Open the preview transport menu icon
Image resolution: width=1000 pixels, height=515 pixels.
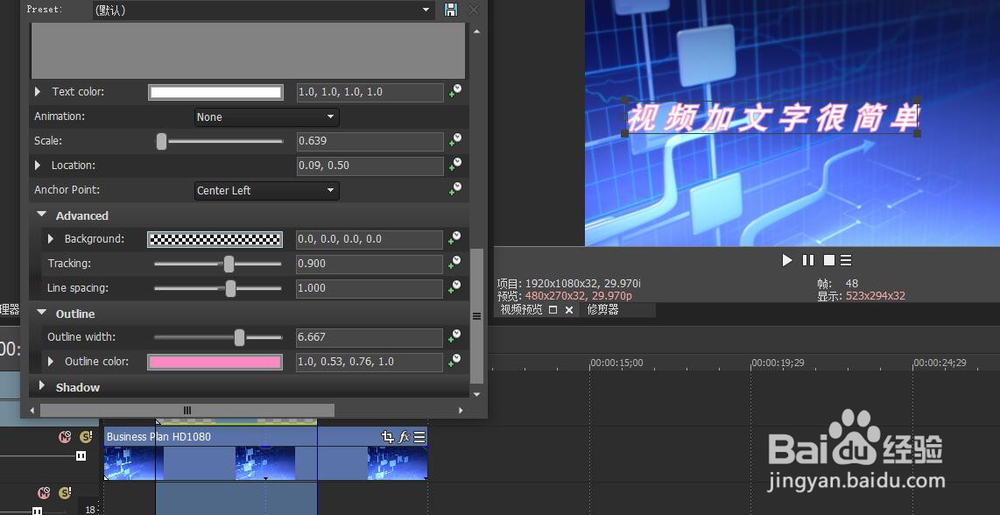pos(846,260)
